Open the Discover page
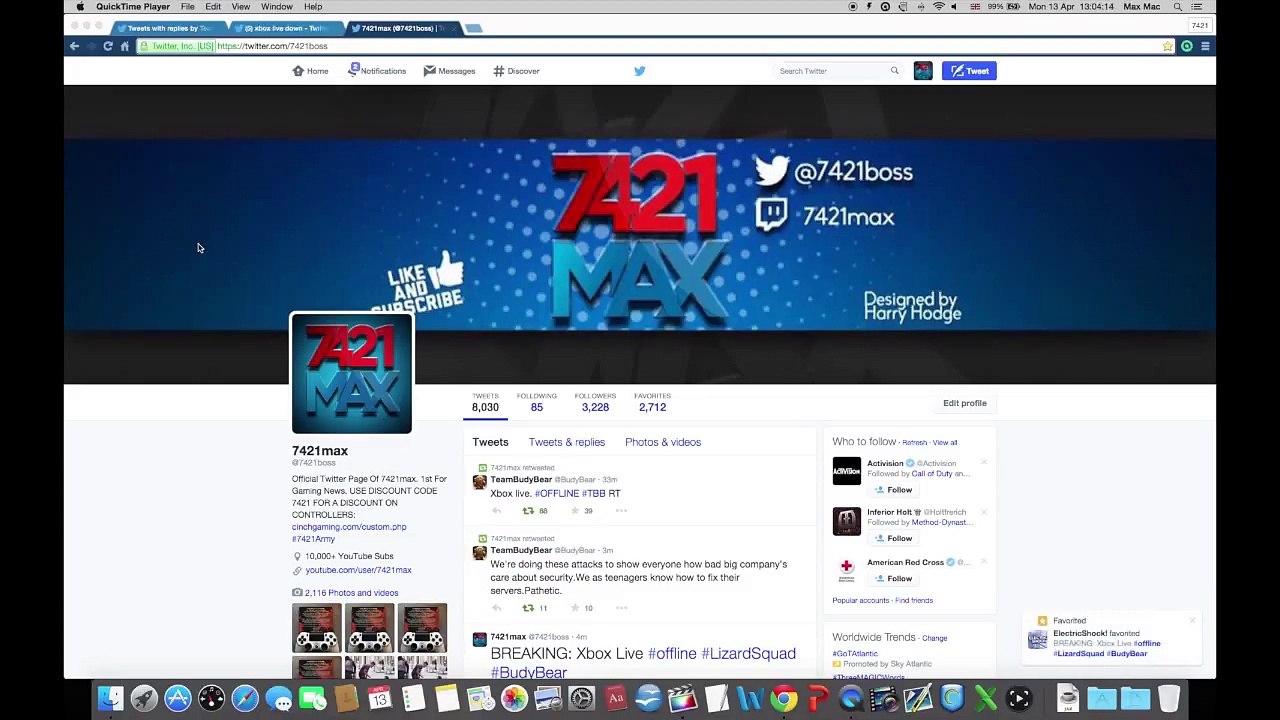This screenshot has height=720, width=1280. pos(516,71)
